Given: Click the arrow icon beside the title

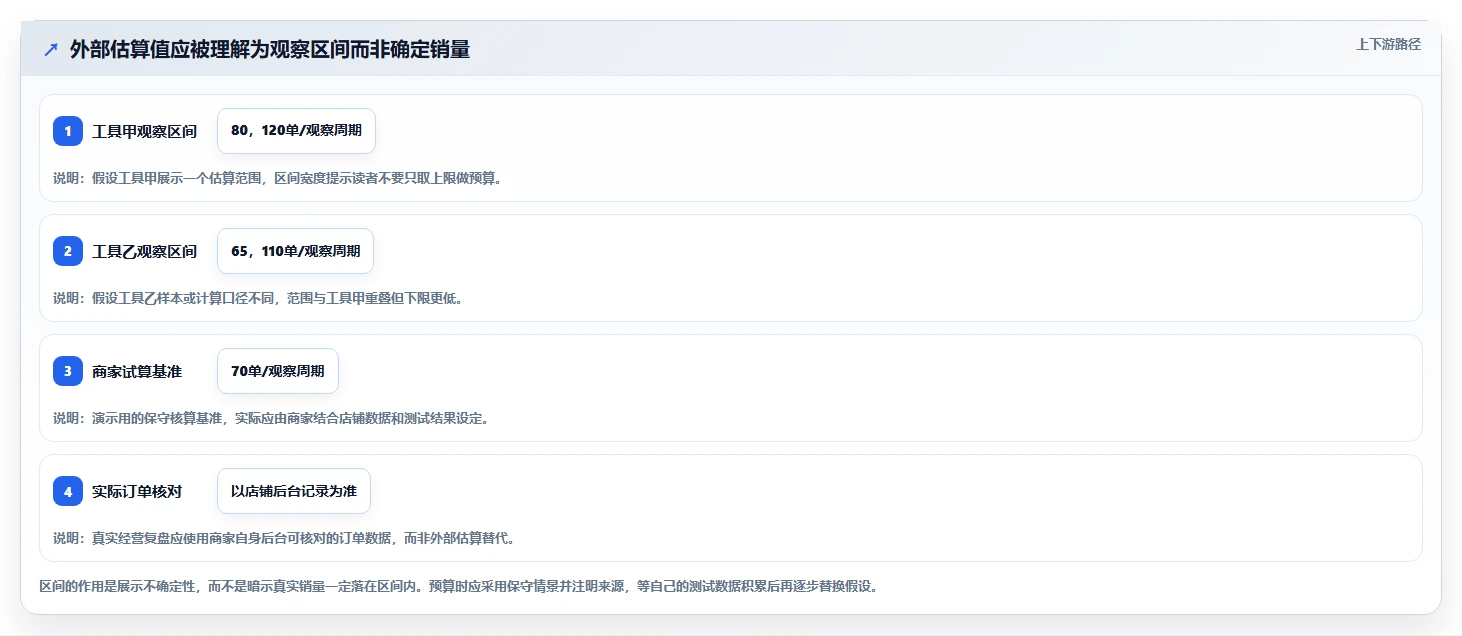Looking at the screenshot, I should 51,49.
